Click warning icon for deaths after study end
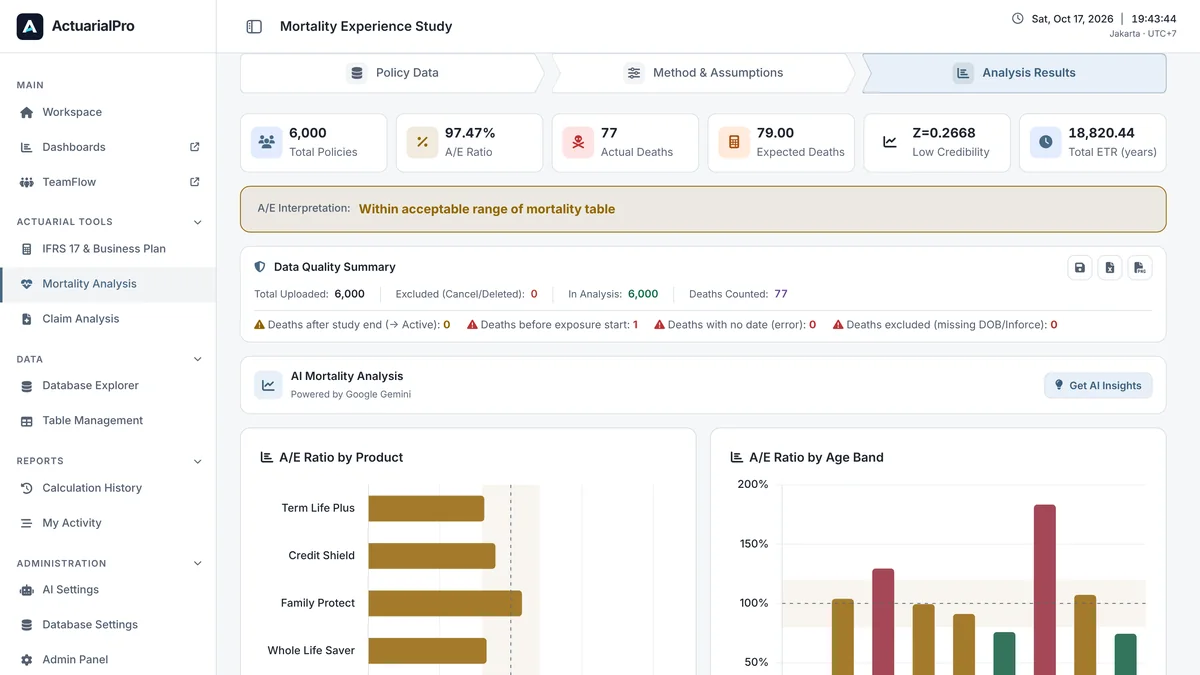Screen dimensions: 1200x675 pyautogui.click(x=259, y=324)
